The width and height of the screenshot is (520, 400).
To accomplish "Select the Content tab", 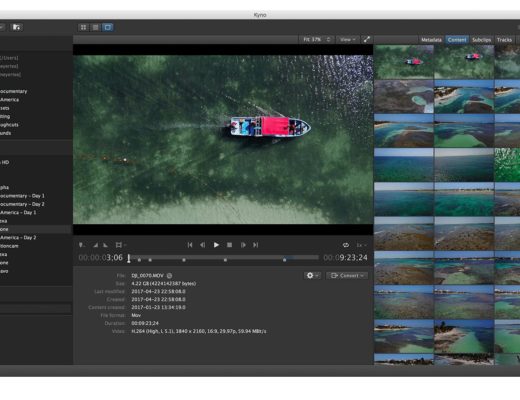I will coord(457,40).
